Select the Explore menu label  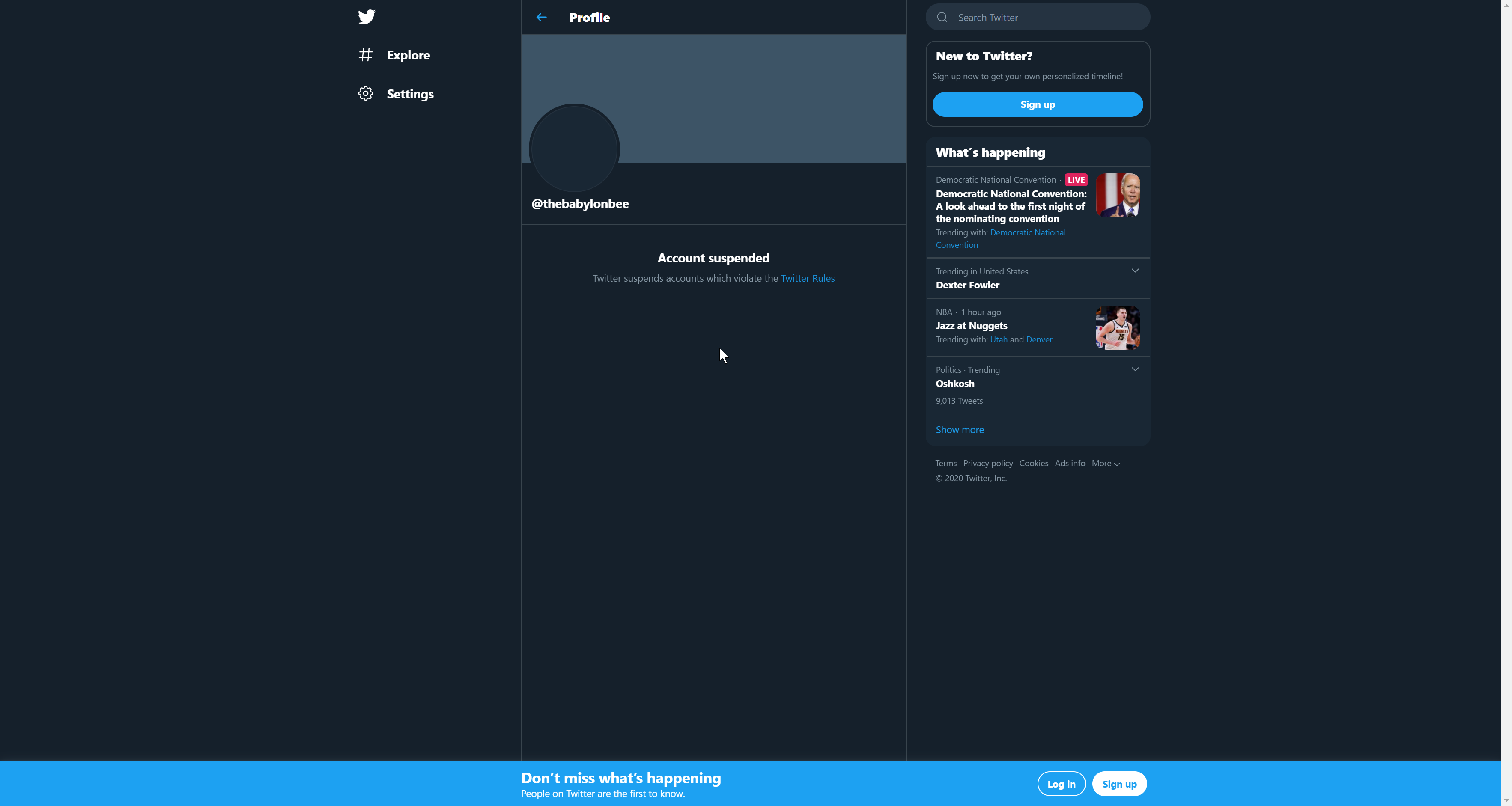tap(408, 55)
